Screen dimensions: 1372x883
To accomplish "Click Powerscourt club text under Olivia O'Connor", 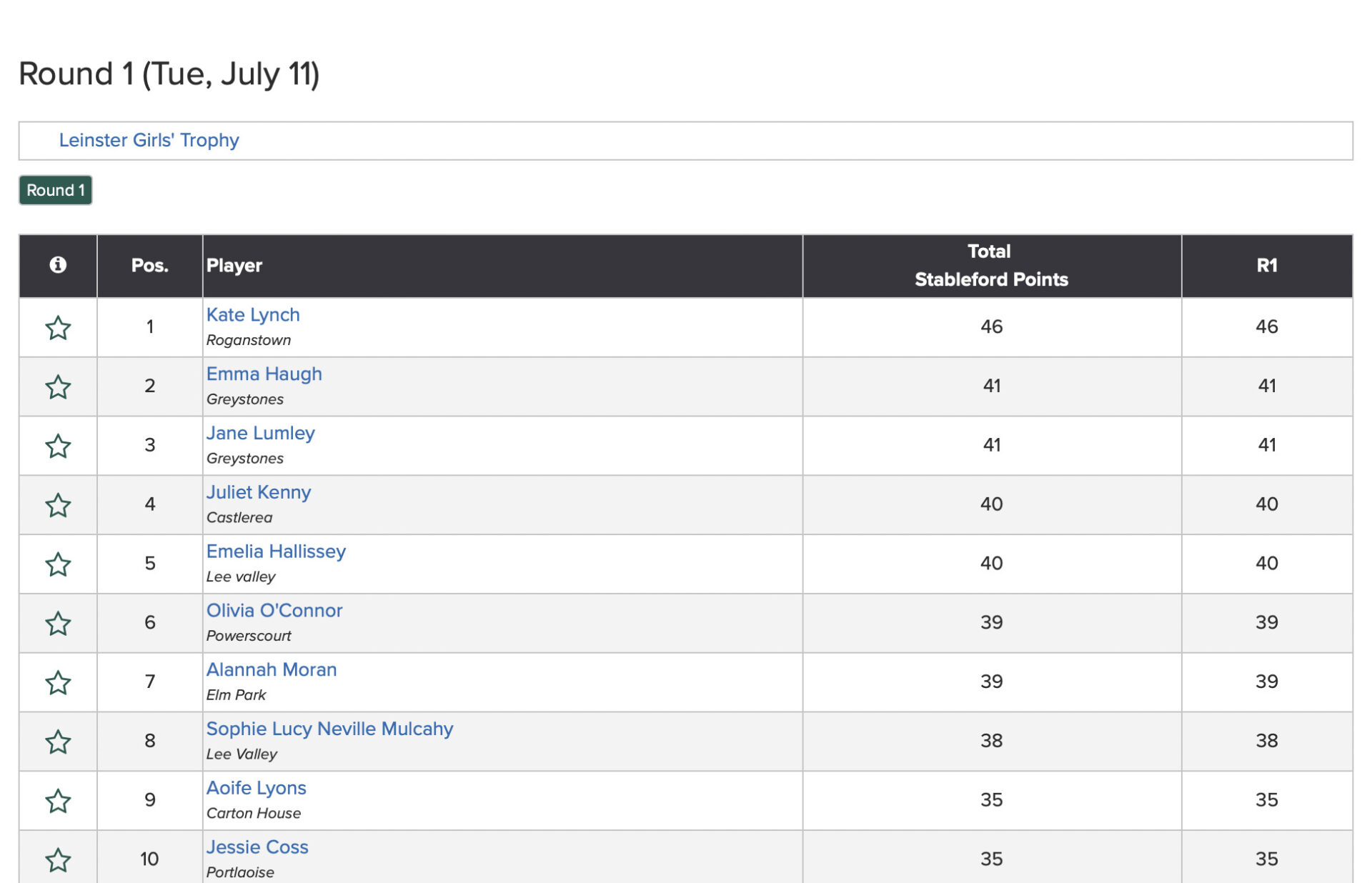I will click(249, 636).
